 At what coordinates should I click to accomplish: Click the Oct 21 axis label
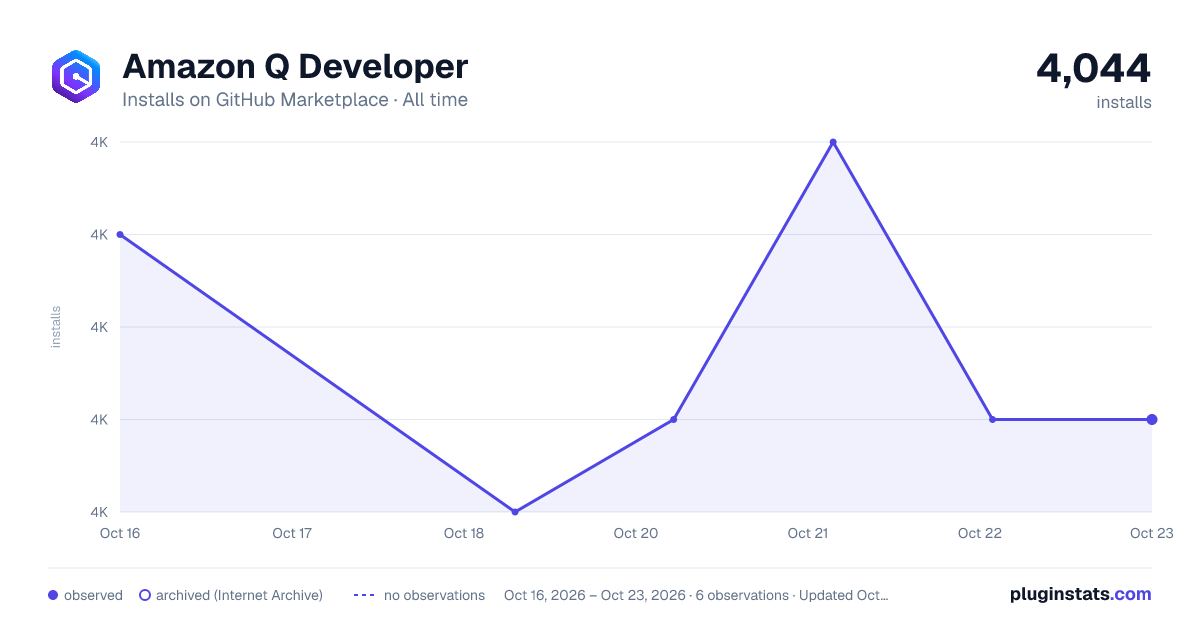click(808, 533)
